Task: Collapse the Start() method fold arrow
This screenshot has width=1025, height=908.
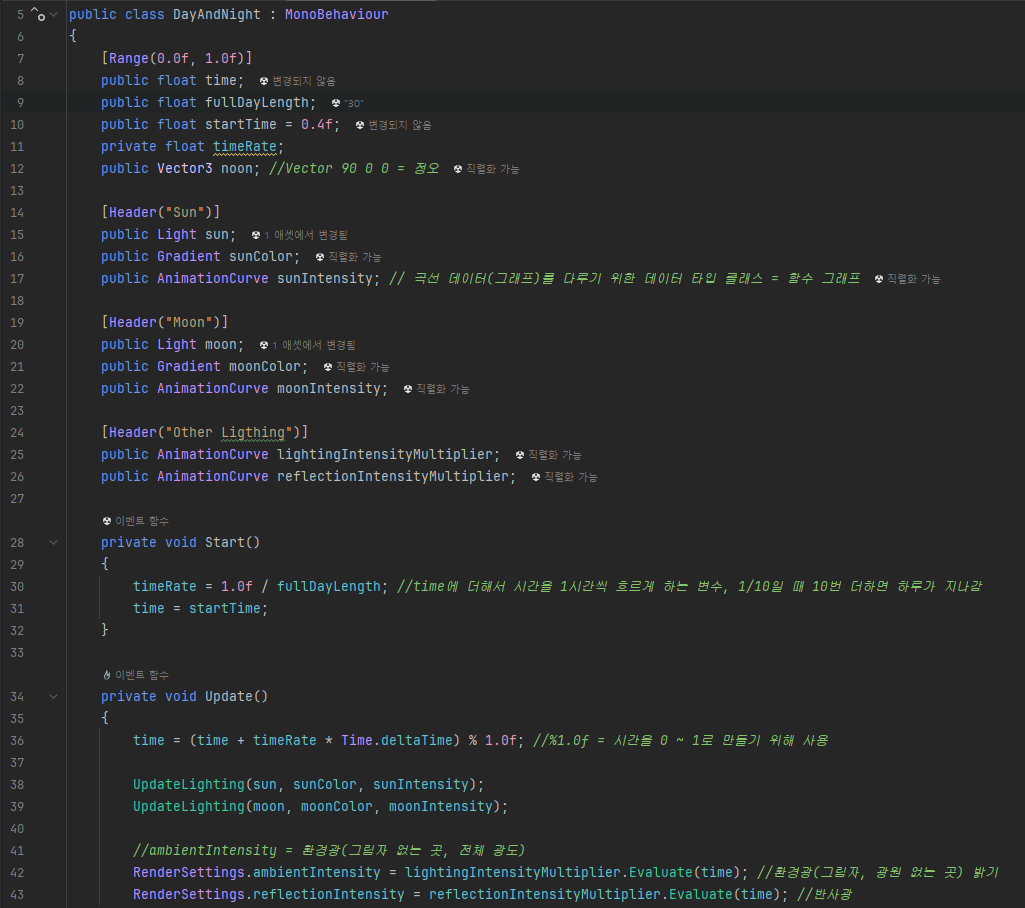Action: [x=54, y=543]
